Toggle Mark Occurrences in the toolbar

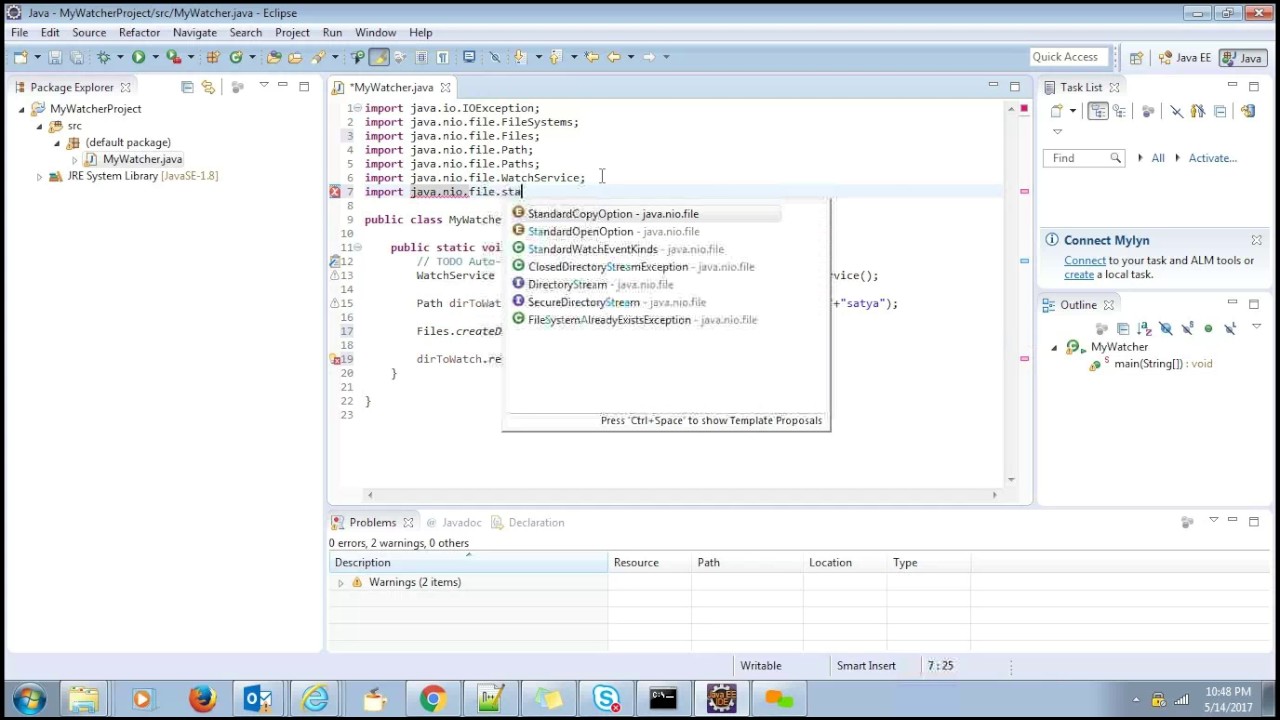[379, 57]
